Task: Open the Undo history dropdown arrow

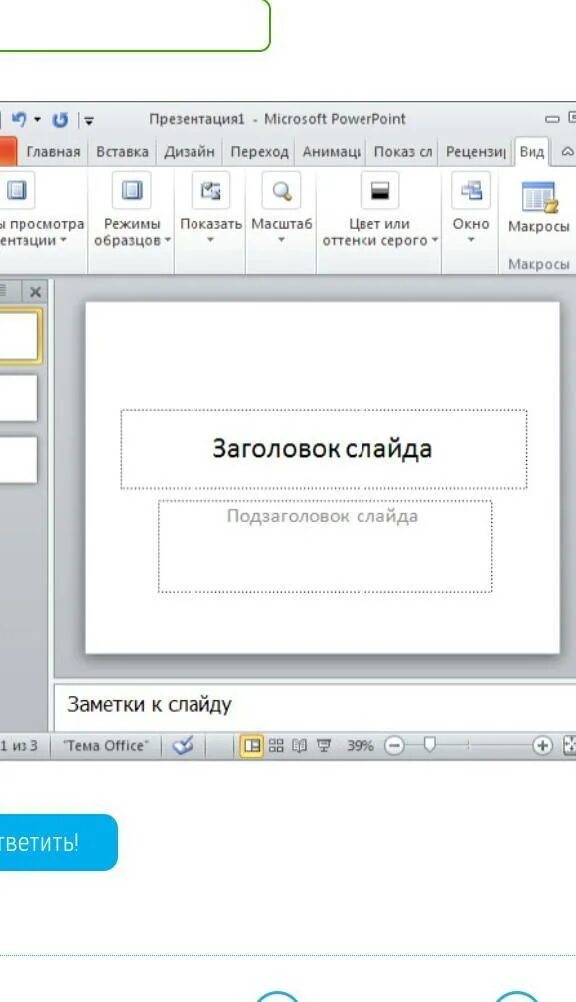Action: pos(37,119)
